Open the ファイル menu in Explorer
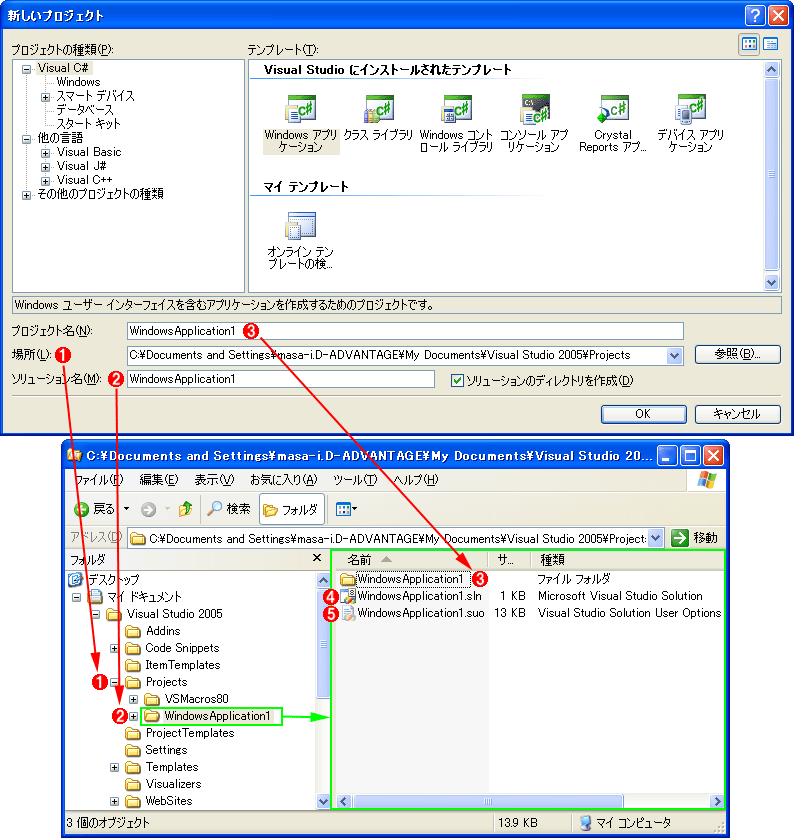The width and height of the screenshot is (794, 838). tap(98, 479)
